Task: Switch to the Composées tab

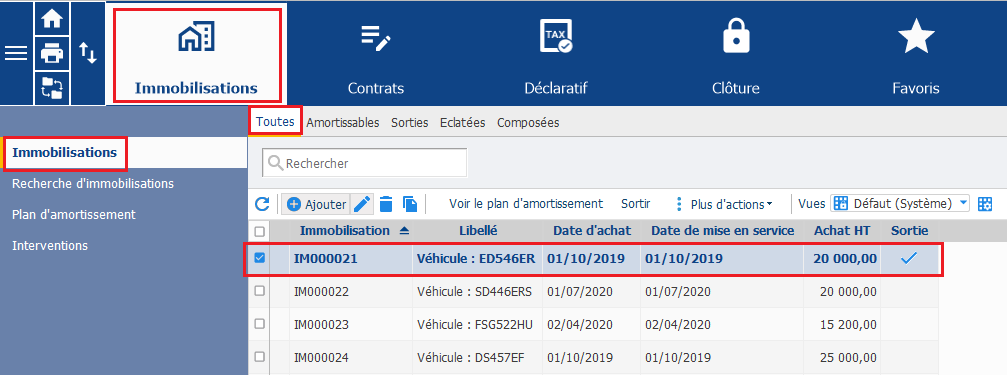Action: [x=528, y=123]
